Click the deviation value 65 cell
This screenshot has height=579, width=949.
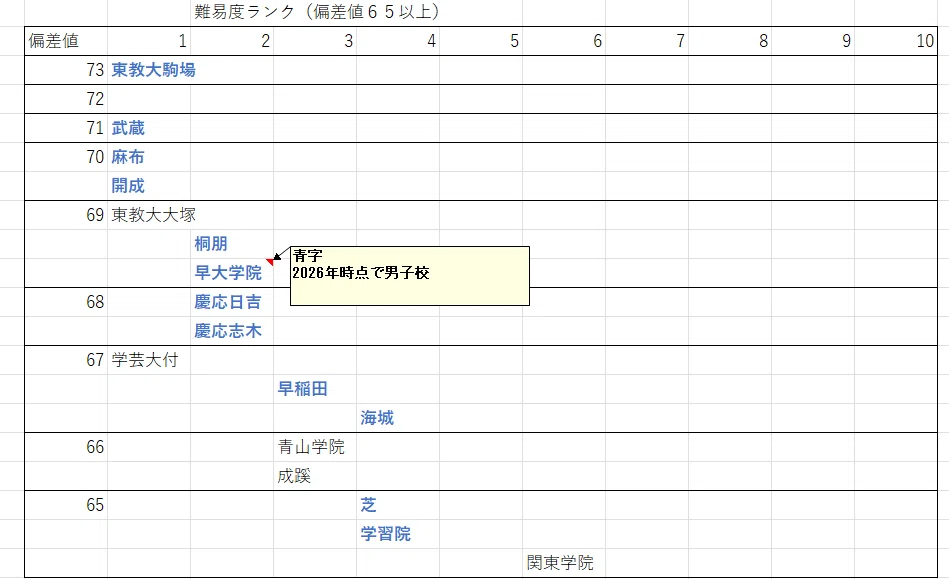point(66,505)
